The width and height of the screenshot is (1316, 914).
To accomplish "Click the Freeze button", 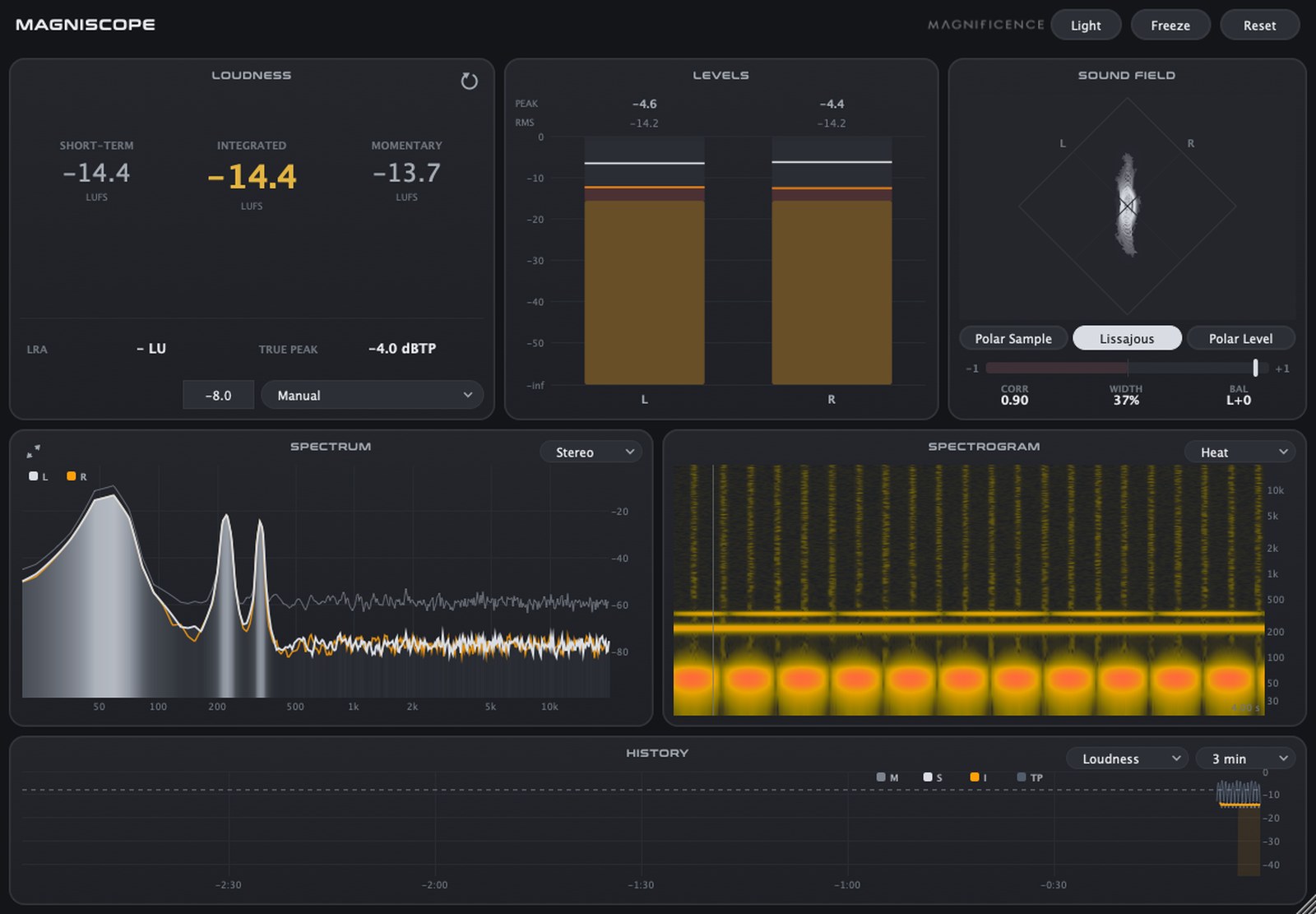I will 1170,26.
